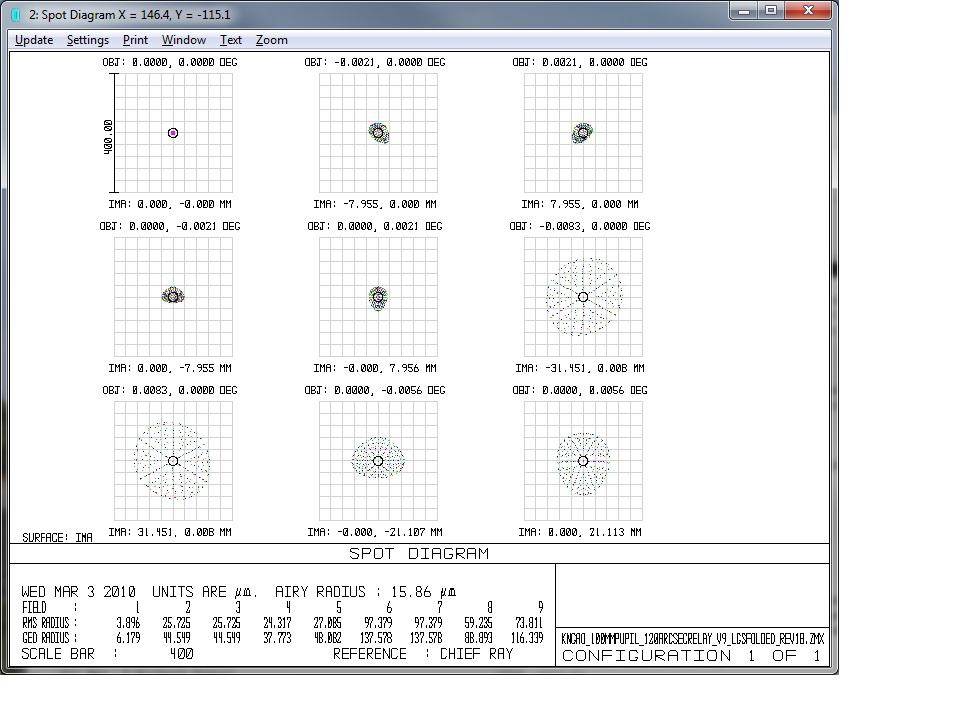960x720 pixels.
Task: Open the Update menu
Action: click(34, 40)
